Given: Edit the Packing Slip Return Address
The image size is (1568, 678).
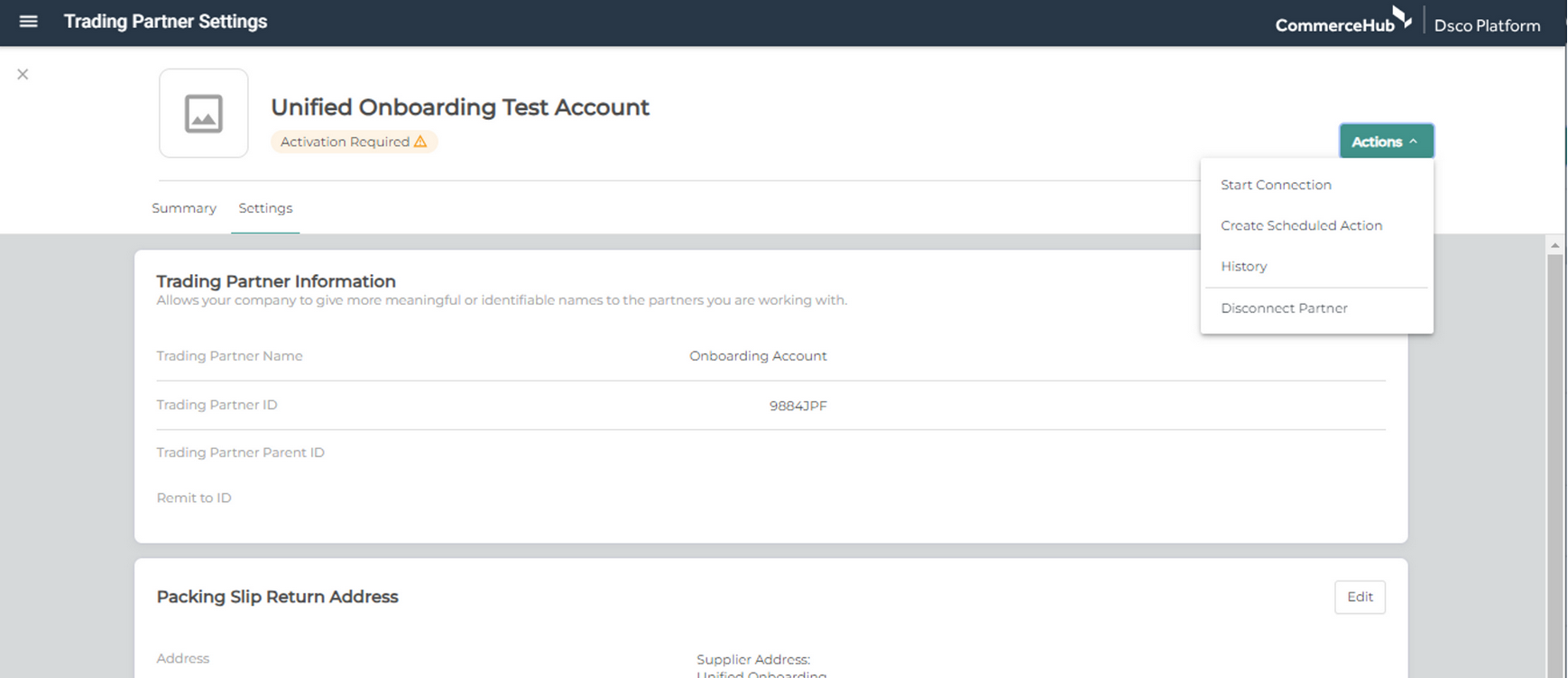Looking at the screenshot, I should click(x=1360, y=597).
